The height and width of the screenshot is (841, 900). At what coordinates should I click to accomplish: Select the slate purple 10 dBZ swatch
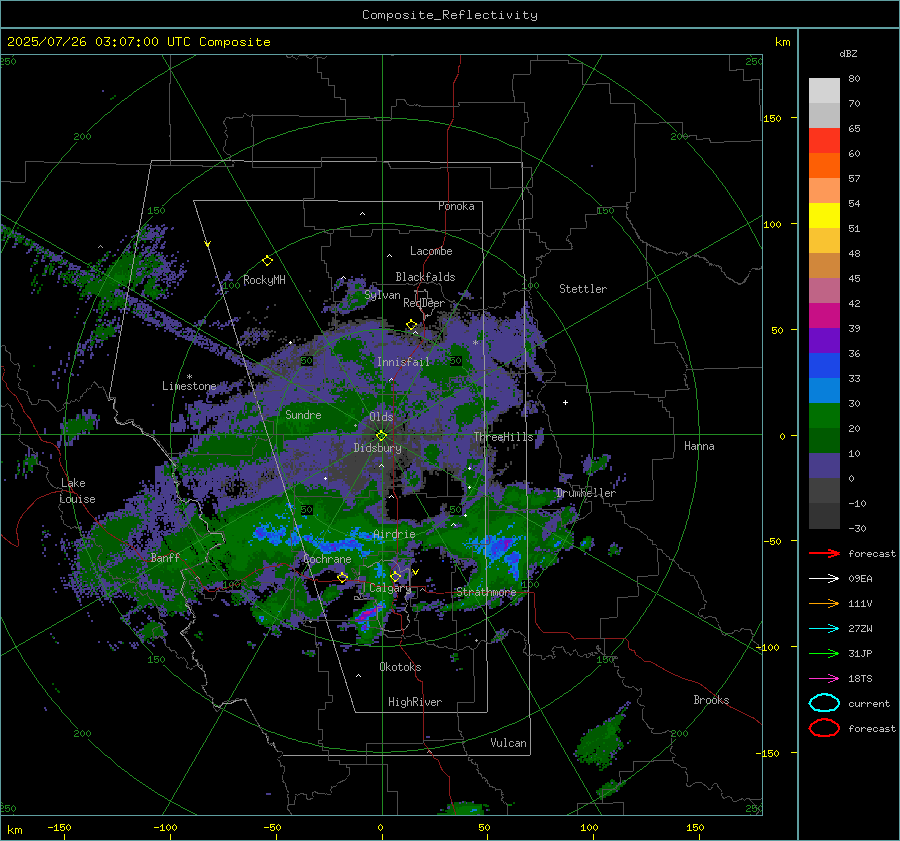click(824, 466)
